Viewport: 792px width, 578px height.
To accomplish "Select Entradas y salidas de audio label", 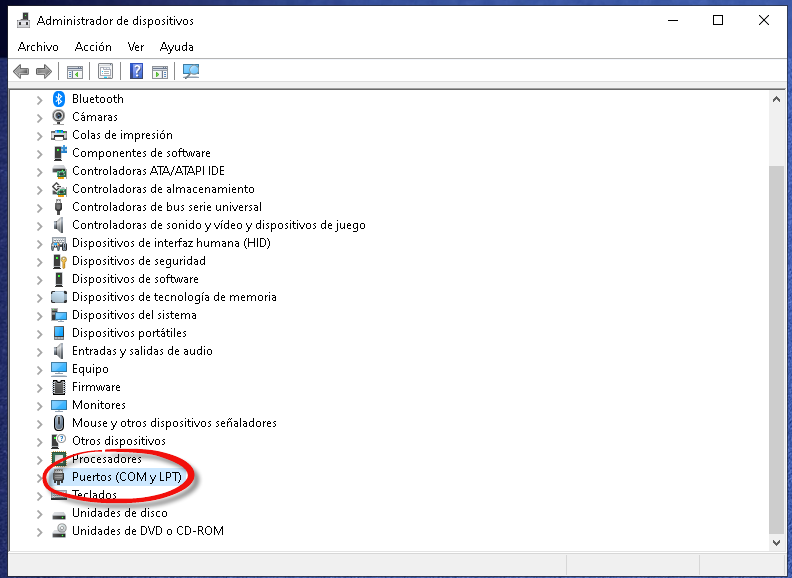I will (142, 351).
